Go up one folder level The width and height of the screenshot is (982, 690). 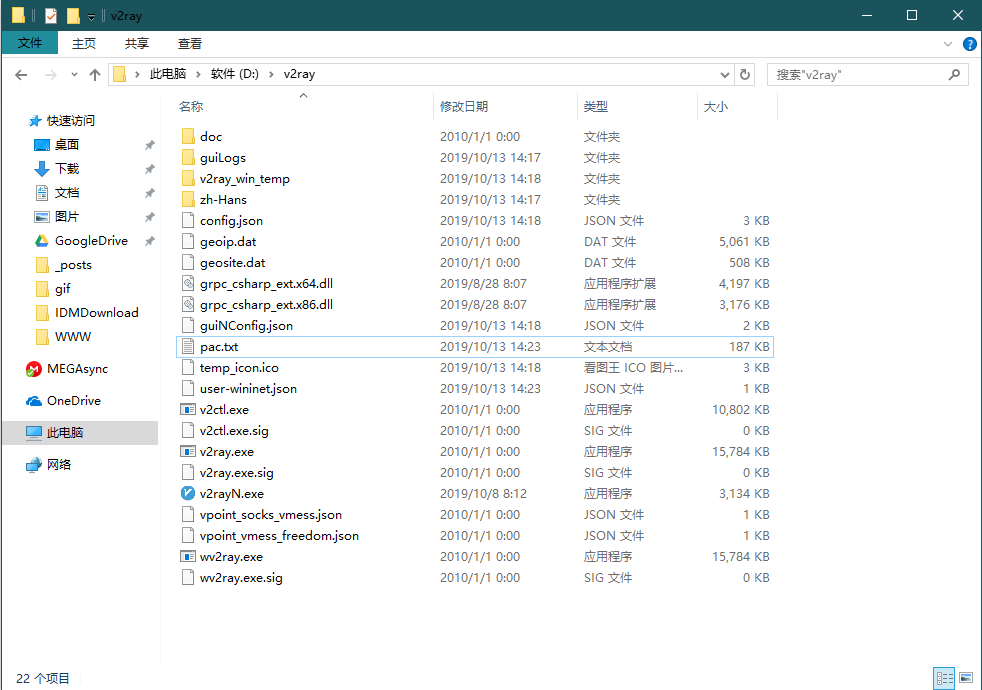pos(95,75)
